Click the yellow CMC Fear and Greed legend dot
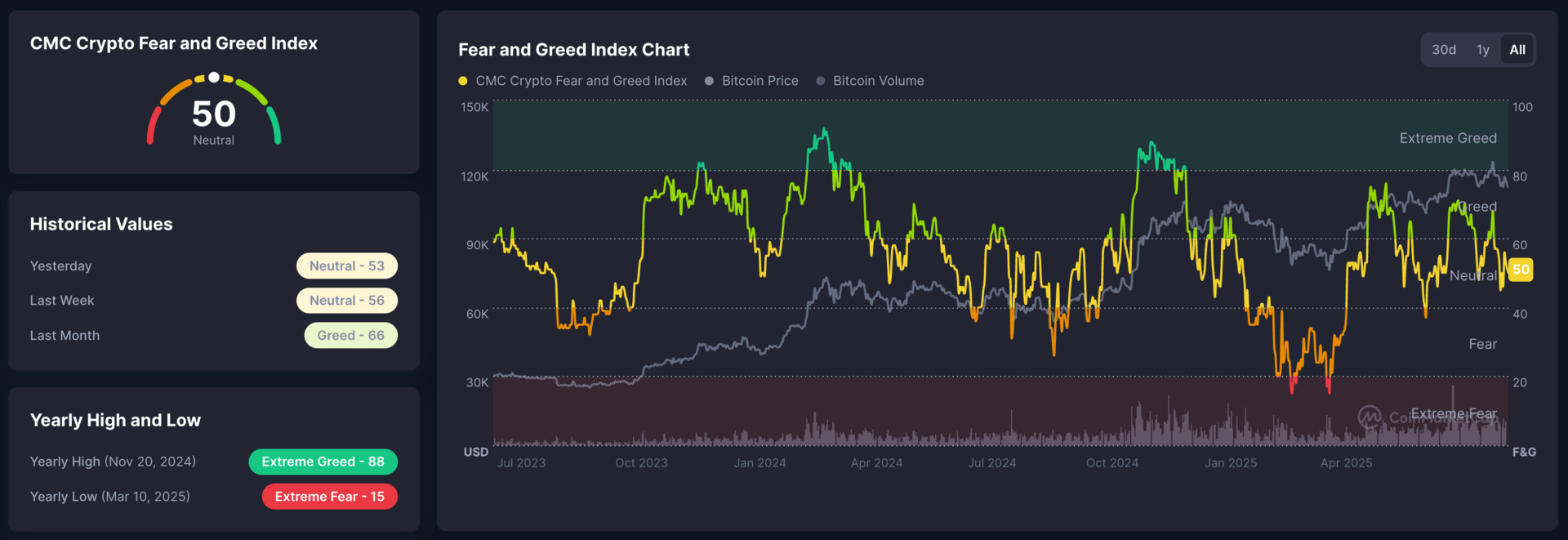The width and height of the screenshot is (1568, 540). point(463,81)
